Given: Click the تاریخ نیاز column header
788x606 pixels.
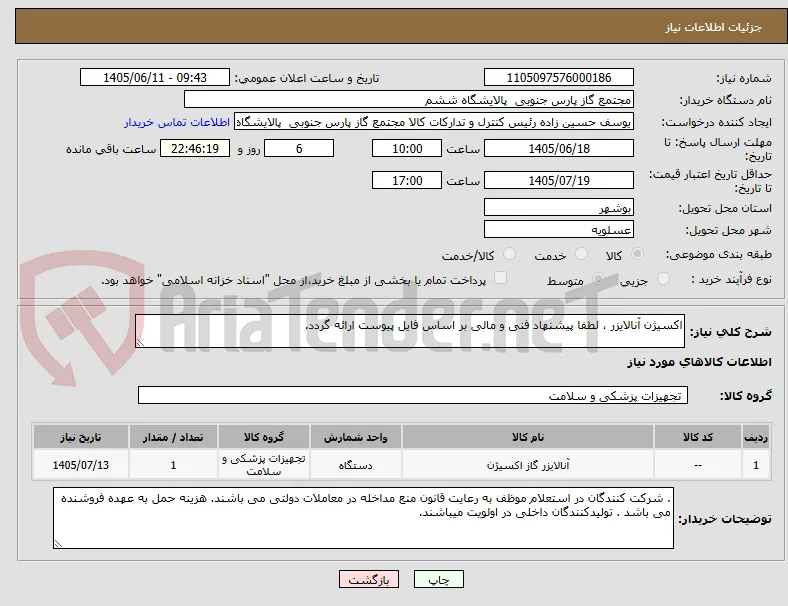Looking at the screenshot, I should pyautogui.click(x=80, y=437).
